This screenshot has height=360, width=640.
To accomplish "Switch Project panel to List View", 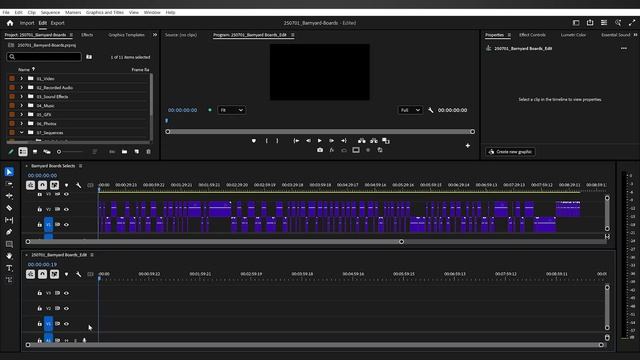I will click(x=23, y=152).
